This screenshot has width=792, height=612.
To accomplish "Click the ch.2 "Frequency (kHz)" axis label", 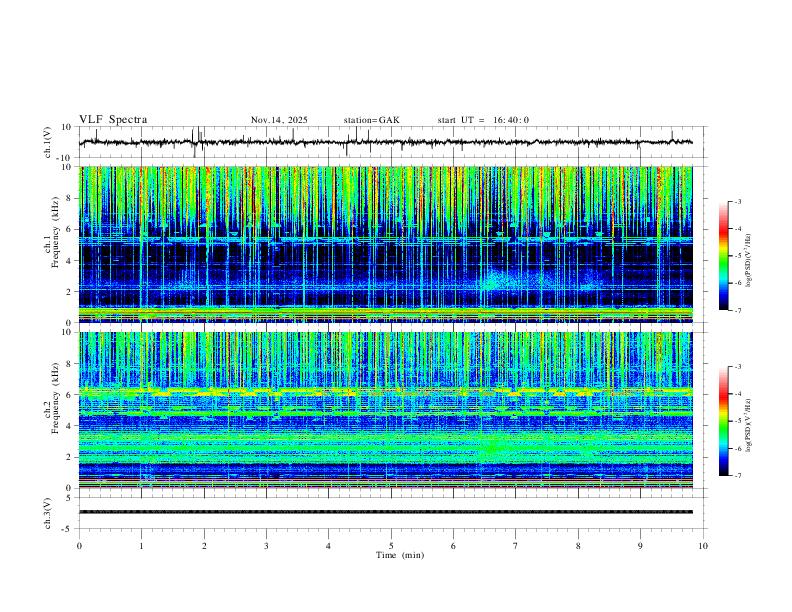I will [55, 398].
